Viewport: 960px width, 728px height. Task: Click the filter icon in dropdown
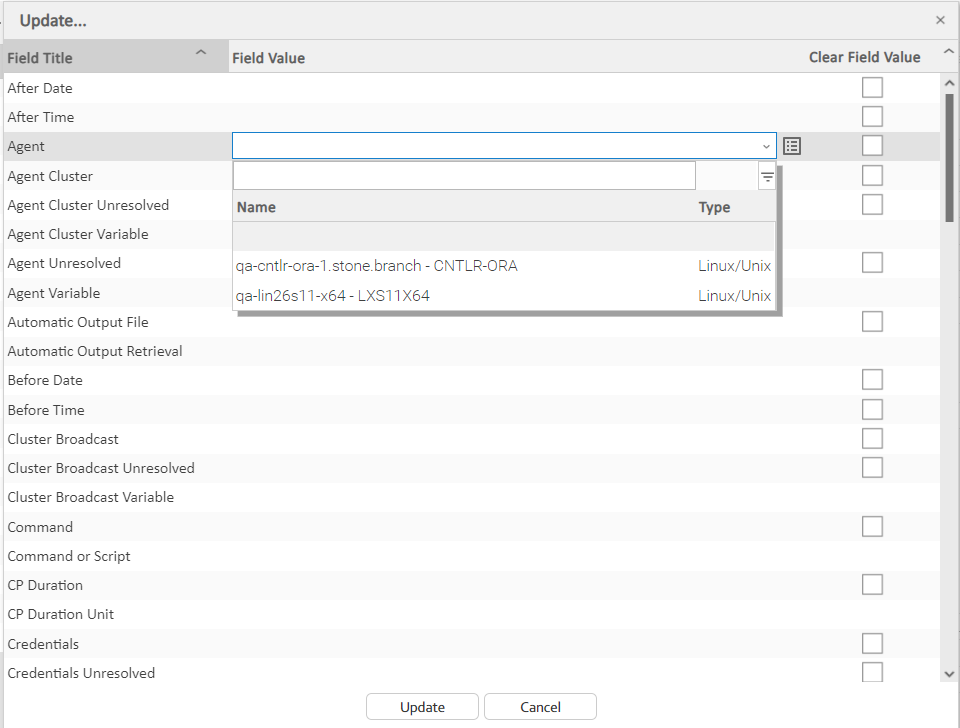click(x=767, y=177)
